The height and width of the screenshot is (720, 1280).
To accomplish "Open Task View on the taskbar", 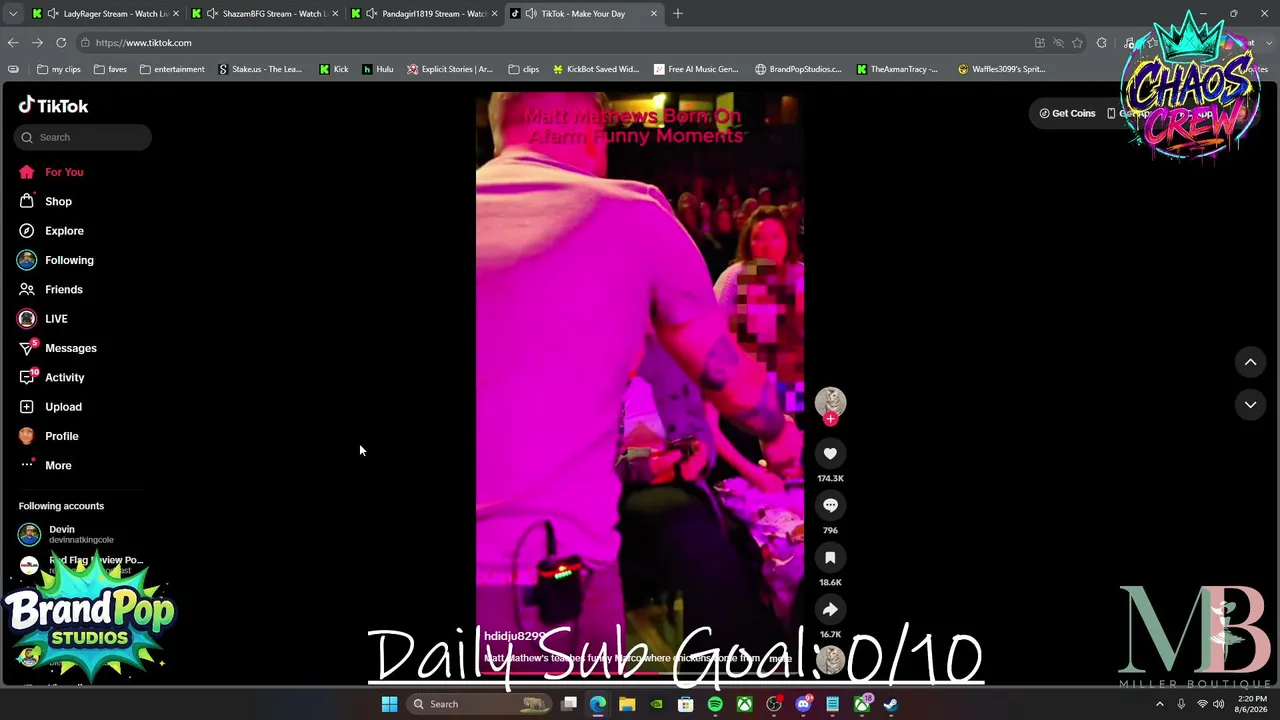I will click(x=569, y=704).
